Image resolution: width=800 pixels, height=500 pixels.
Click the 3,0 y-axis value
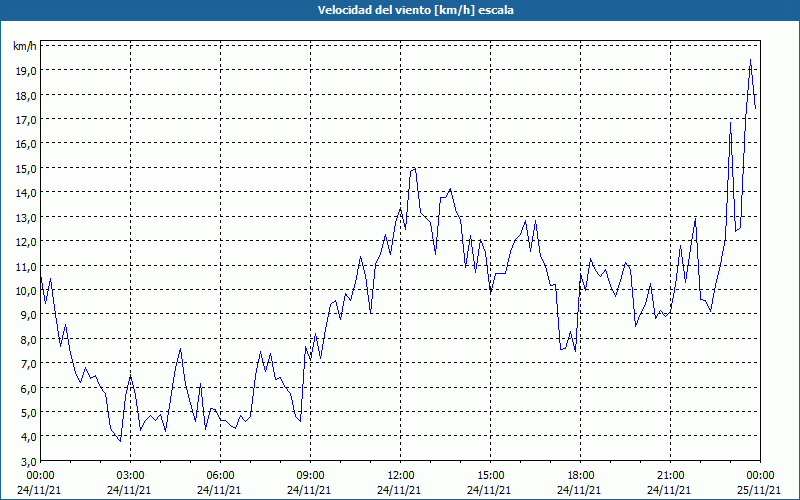(29, 462)
